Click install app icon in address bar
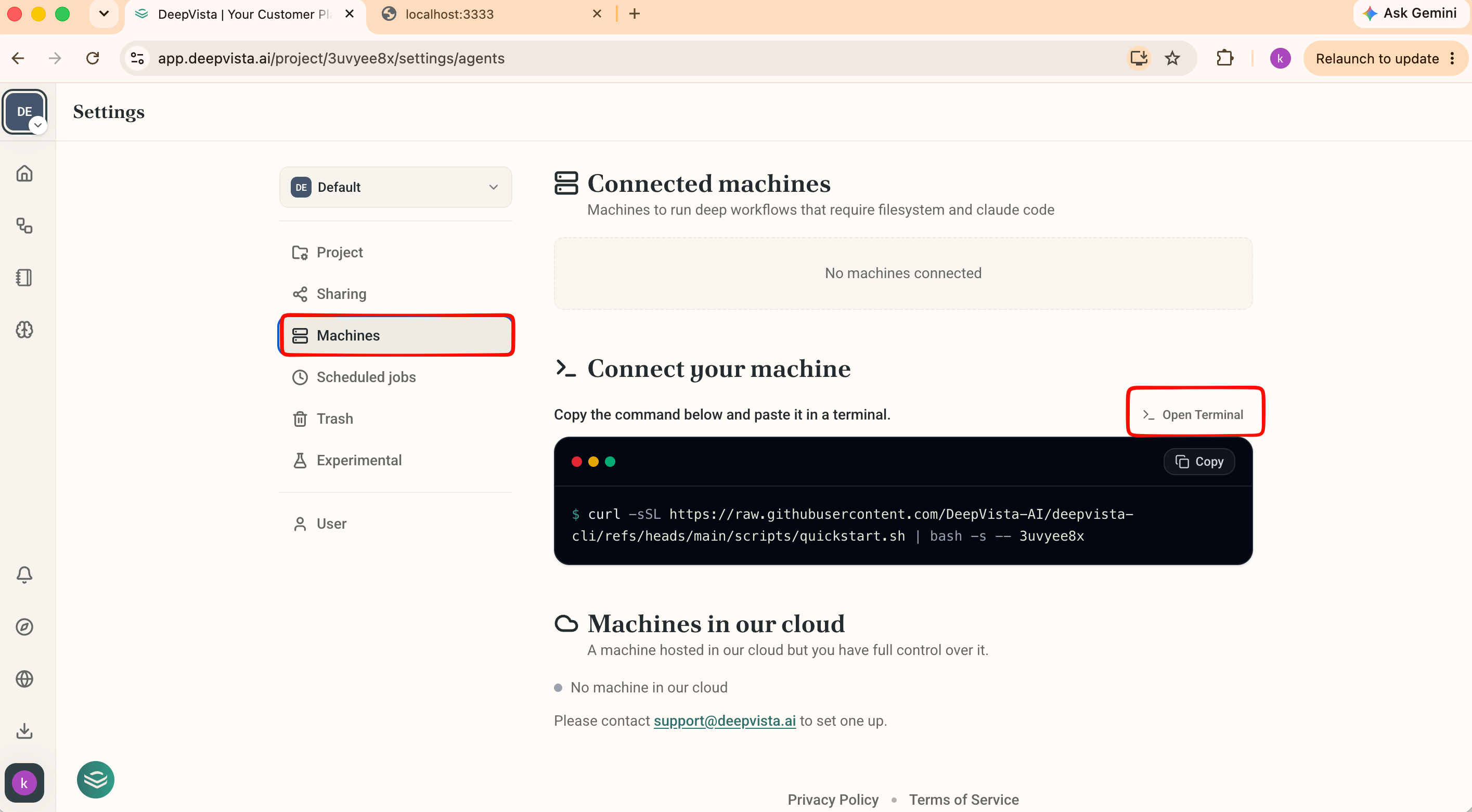Image resolution: width=1472 pixels, height=812 pixels. (x=1138, y=58)
